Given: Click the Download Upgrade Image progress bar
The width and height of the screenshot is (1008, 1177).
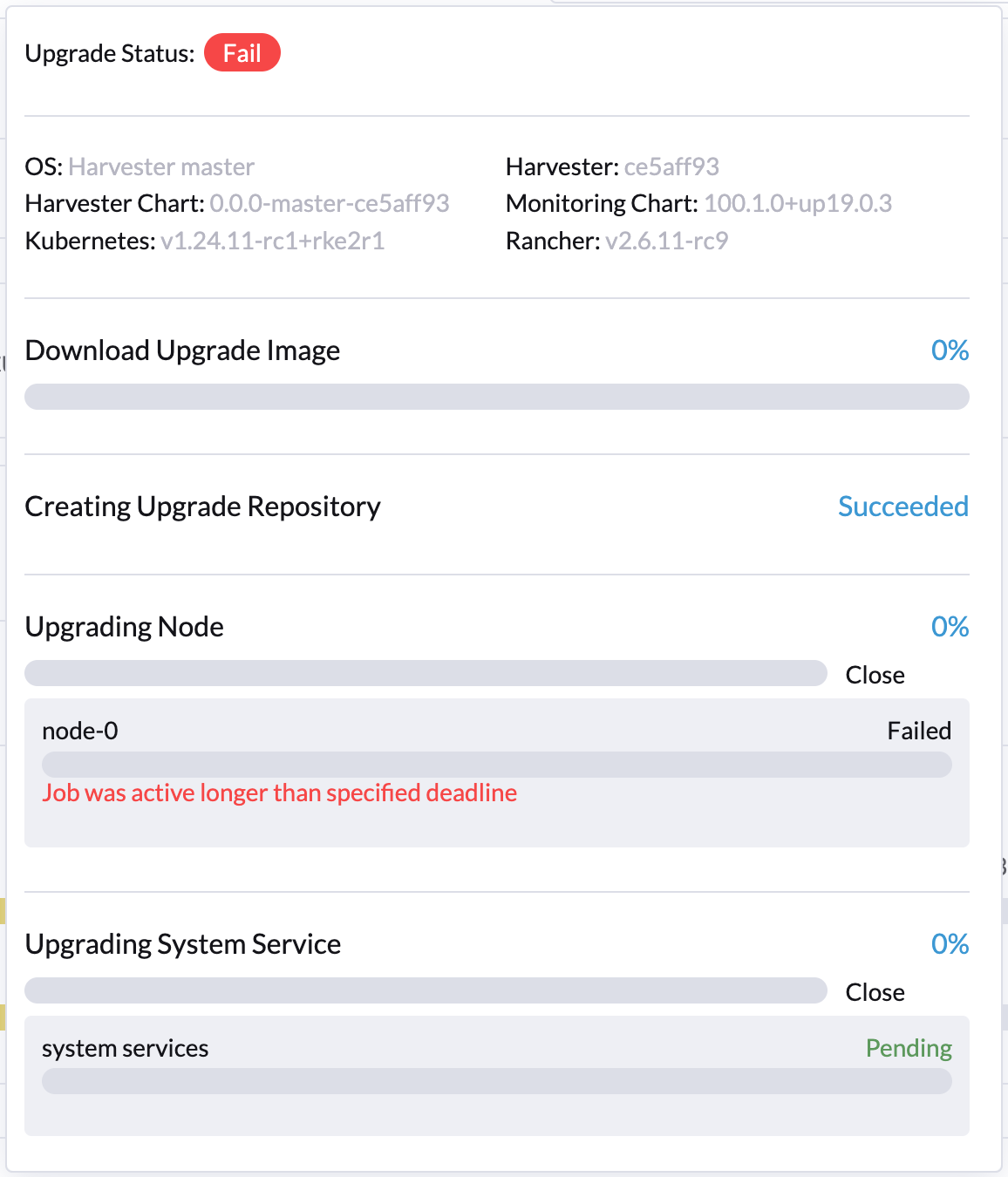Looking at the screenshot, I should pyautogui.click(x=497, y=396).
